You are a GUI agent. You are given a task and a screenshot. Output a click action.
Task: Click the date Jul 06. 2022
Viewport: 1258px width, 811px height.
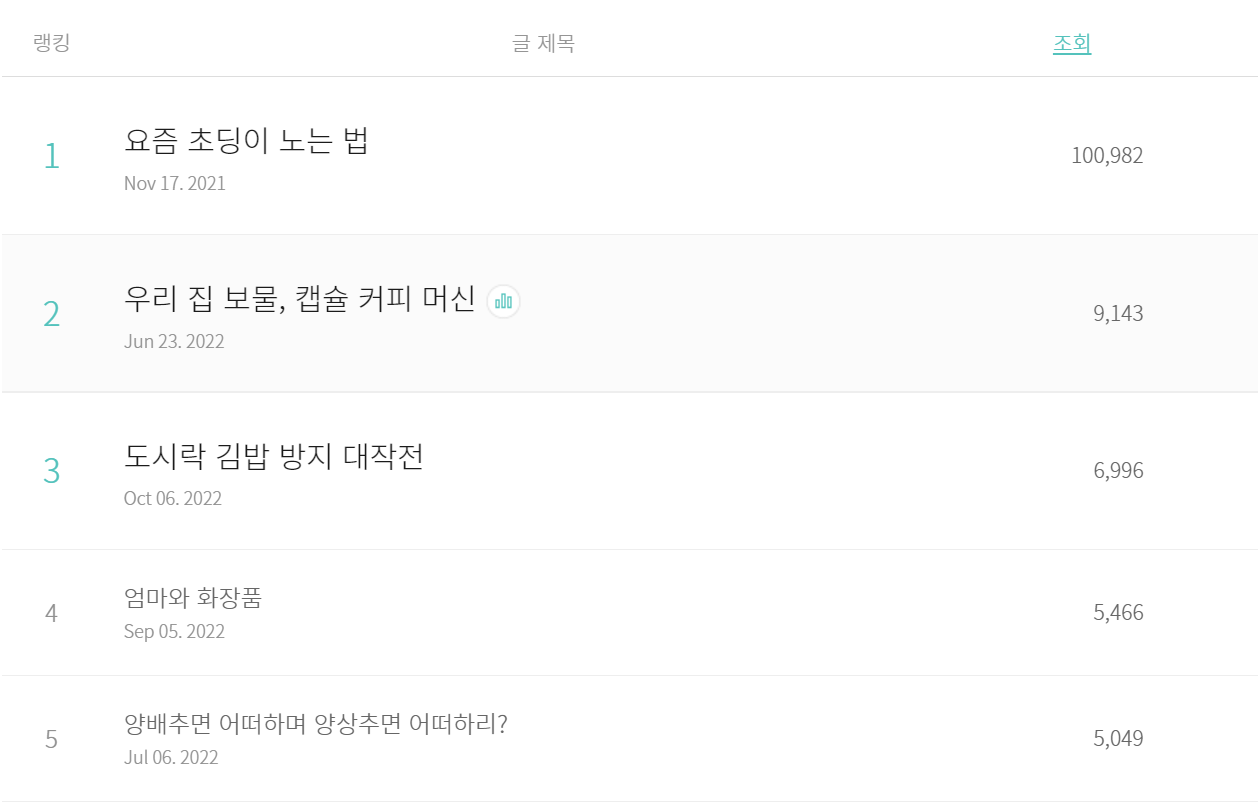(x=170, y=758)
